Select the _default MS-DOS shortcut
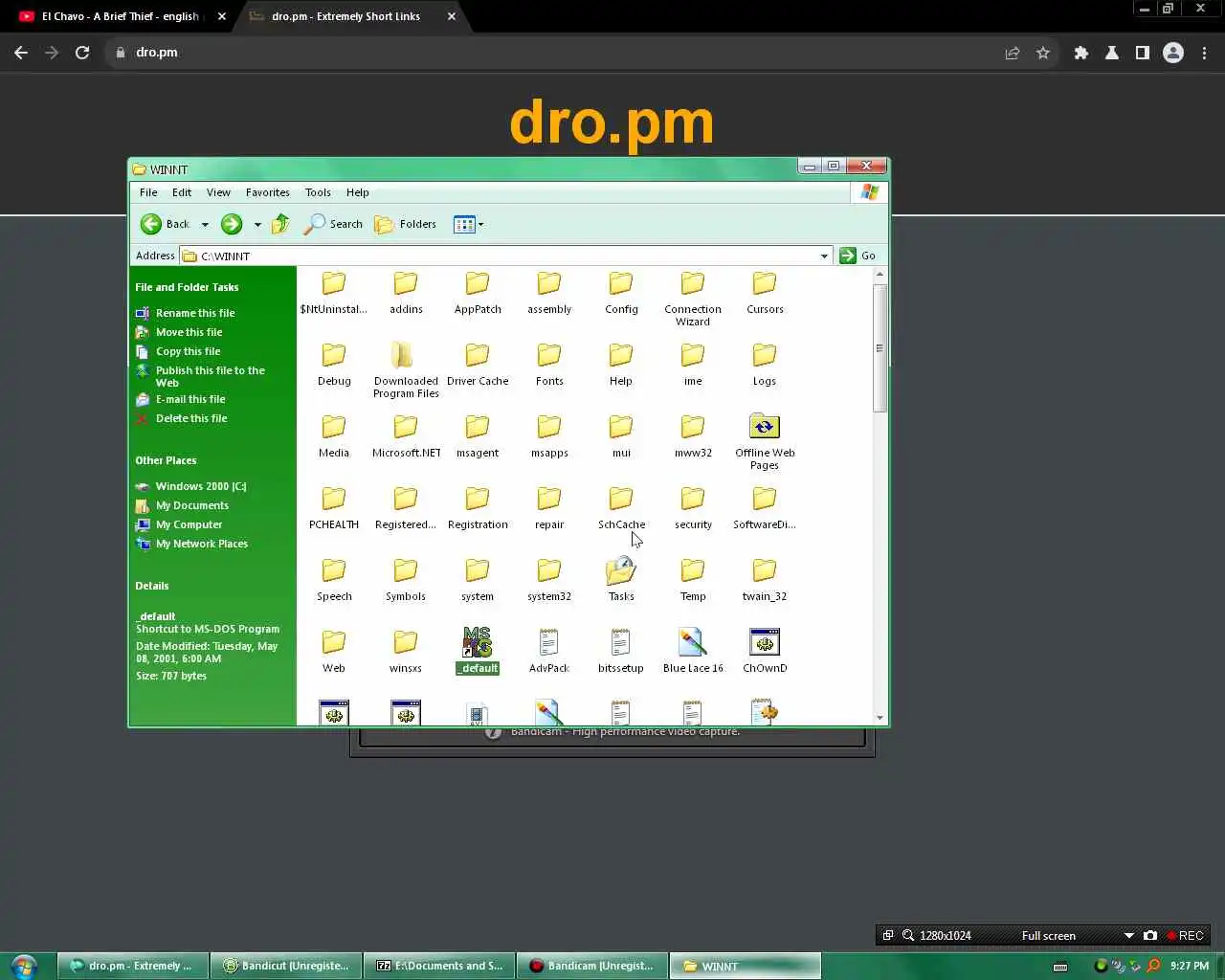Viewport: 1225px width, 980px height. (x=478, y=652)
